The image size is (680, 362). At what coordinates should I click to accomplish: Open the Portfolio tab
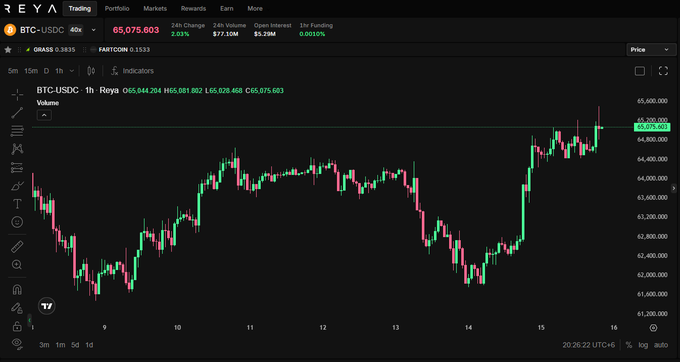coord(117,8)
